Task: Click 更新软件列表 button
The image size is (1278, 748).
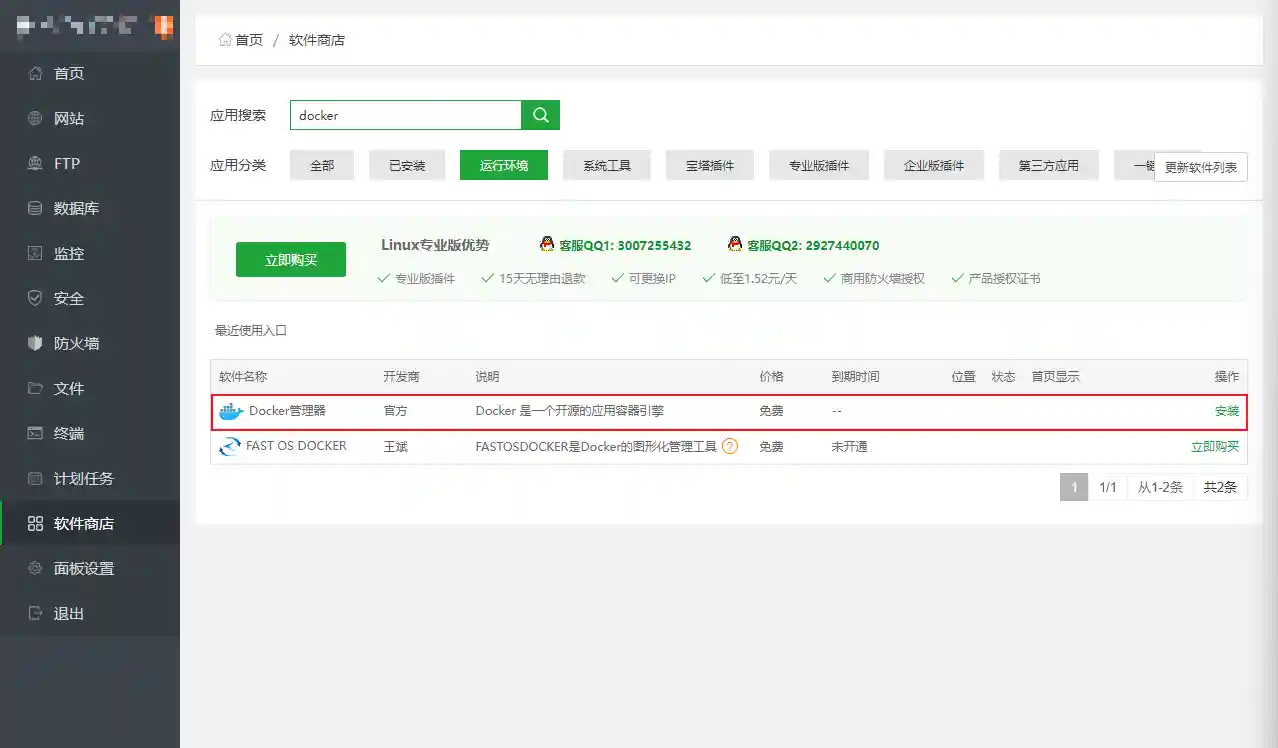Action: pos(1200,167)
